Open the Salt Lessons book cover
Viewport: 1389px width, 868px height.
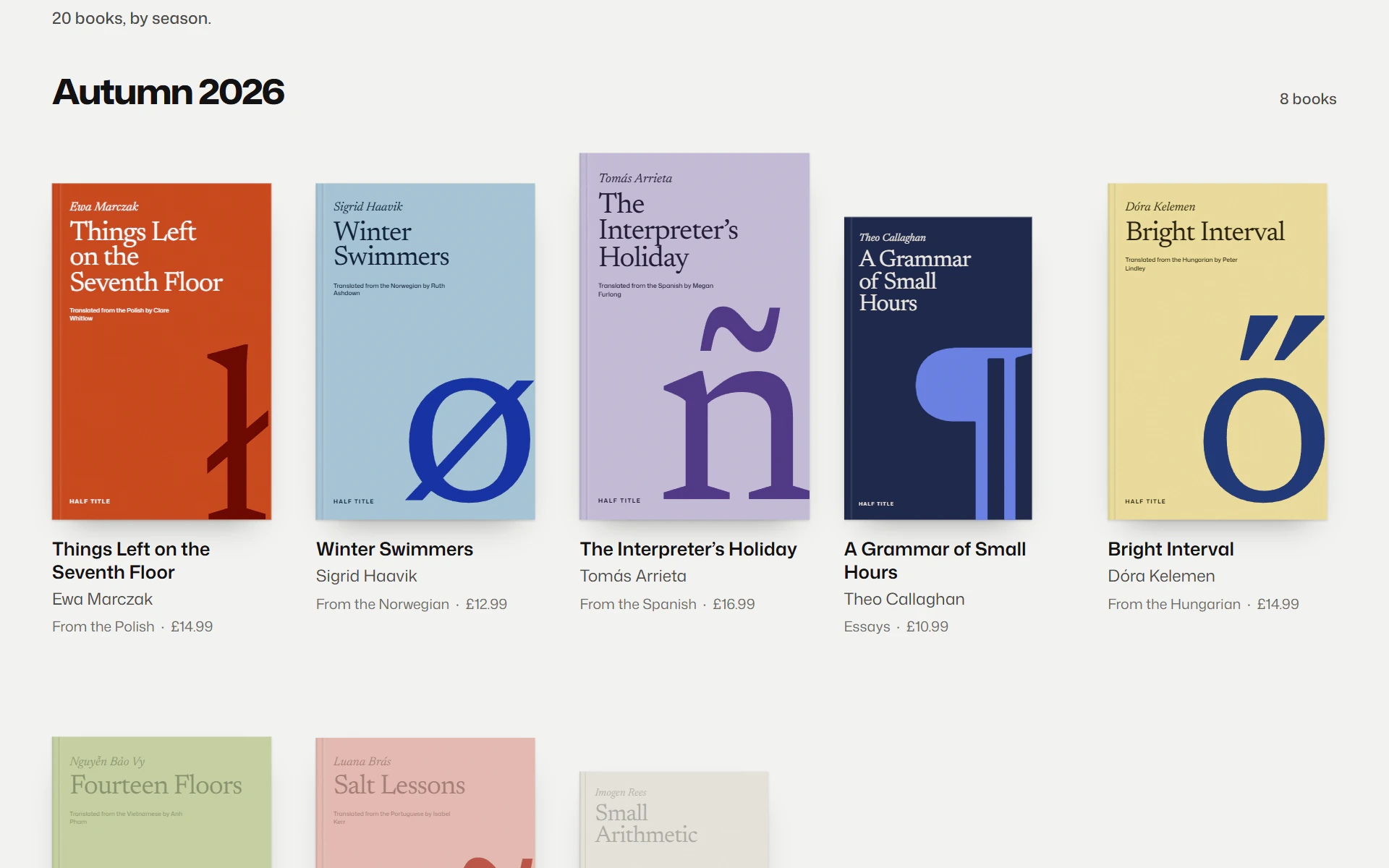(x=425, y=803)
